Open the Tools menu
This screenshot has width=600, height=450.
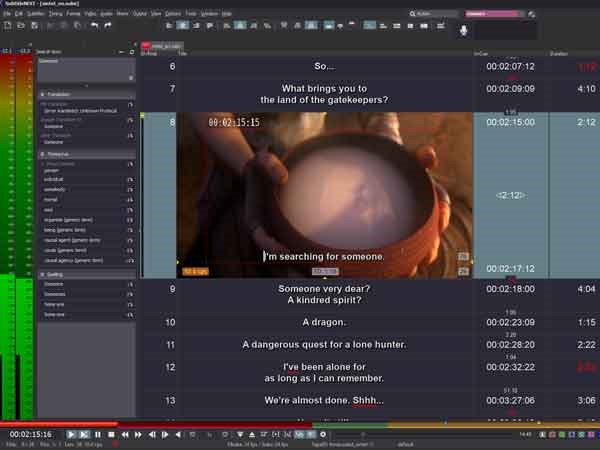[191, 14]
